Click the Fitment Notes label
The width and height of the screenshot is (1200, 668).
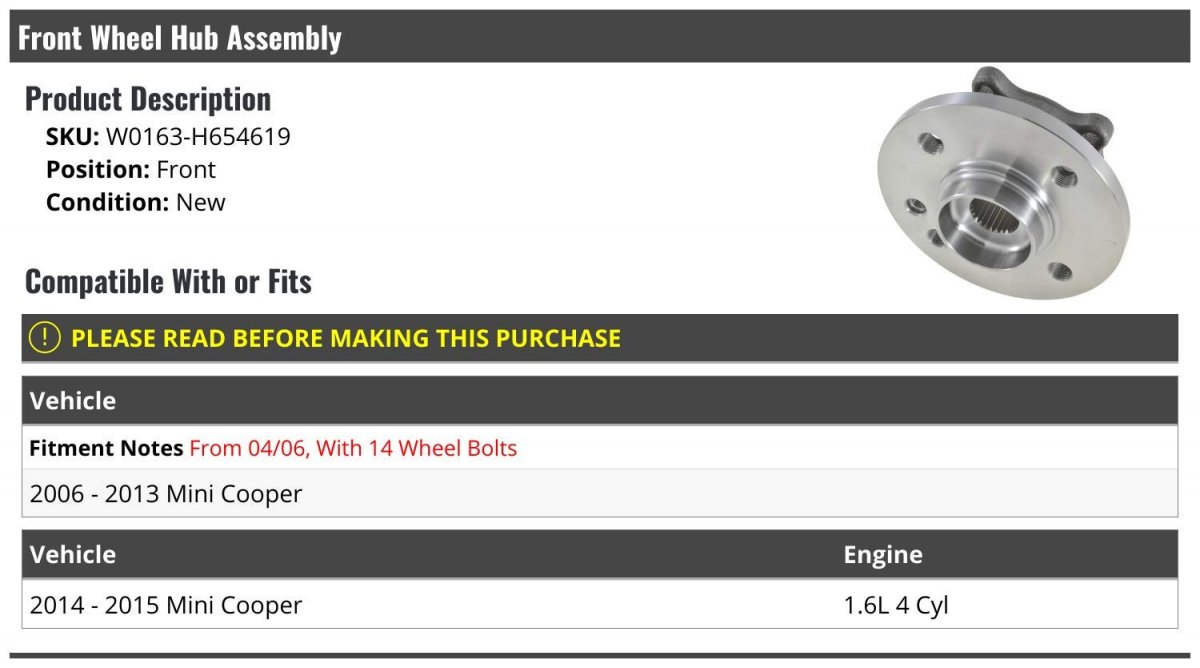(106, 448)
